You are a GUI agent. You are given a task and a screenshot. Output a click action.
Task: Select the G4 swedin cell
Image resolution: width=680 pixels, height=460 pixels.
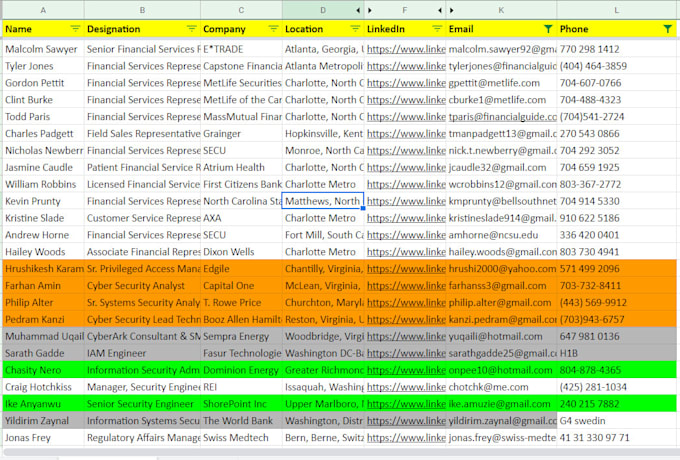click(617, 421)
